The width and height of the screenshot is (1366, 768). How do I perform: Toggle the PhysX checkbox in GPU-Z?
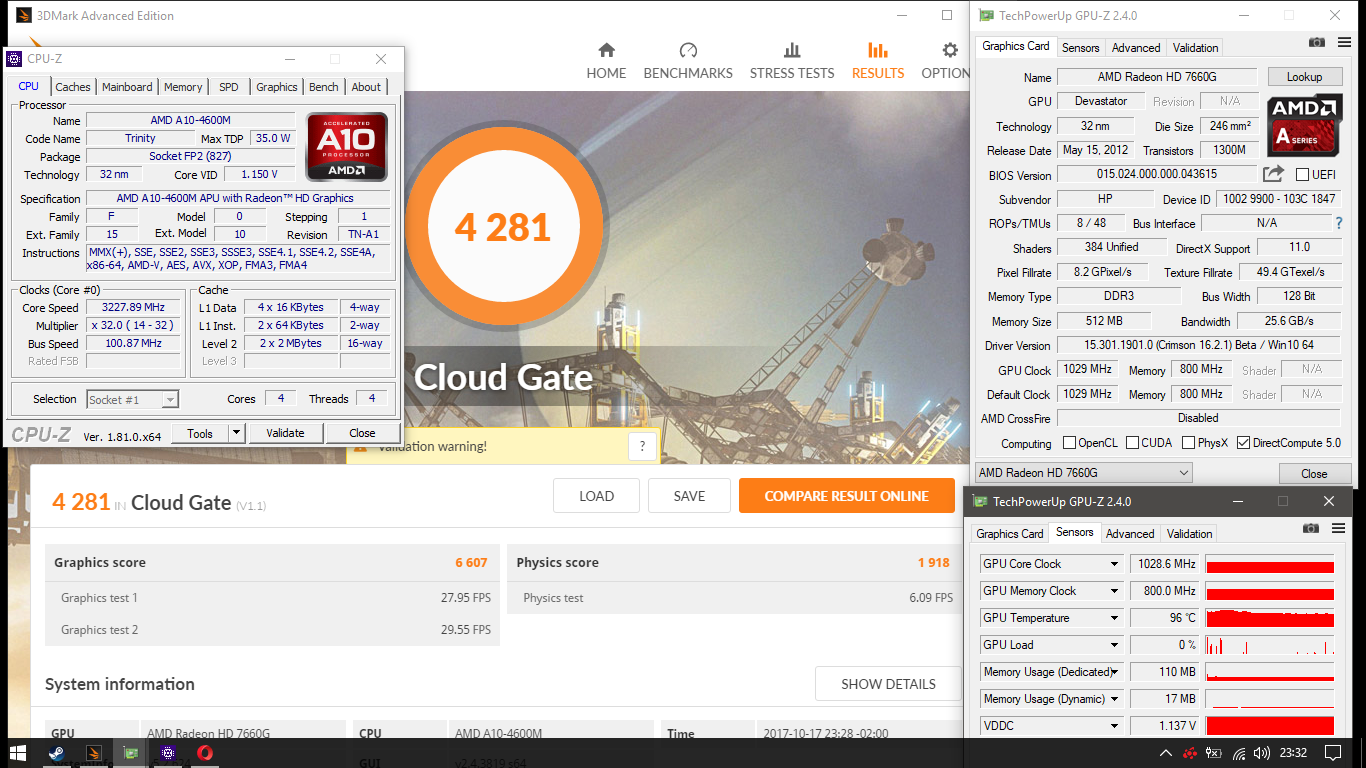(1189, 443)
